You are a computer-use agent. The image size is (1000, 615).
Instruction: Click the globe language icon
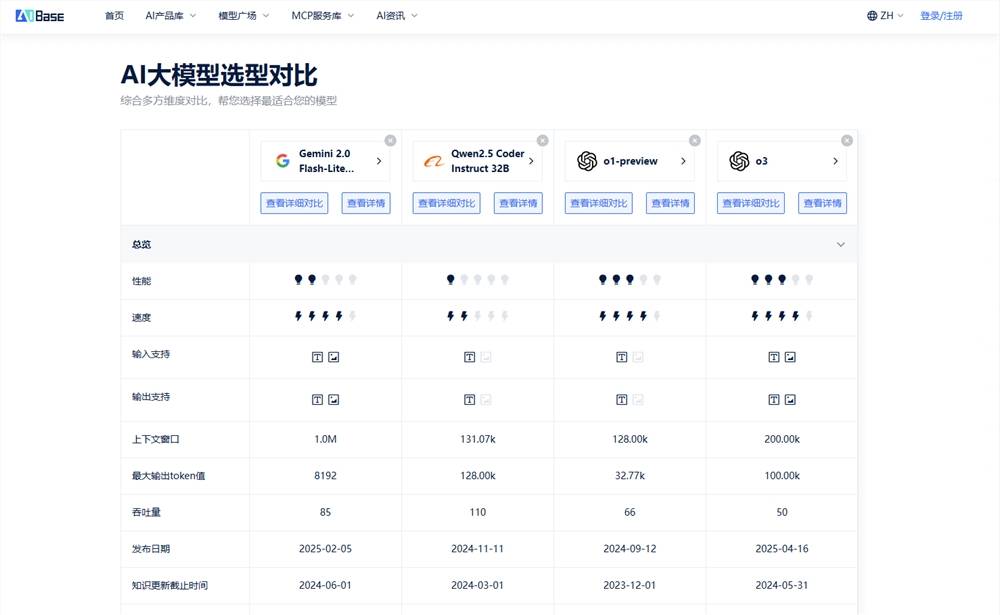coord(872,16)
